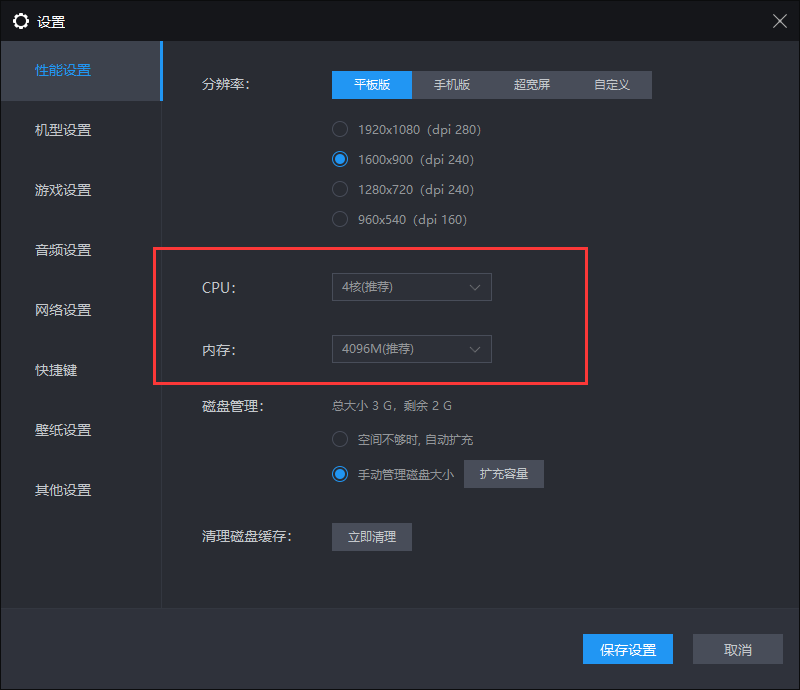Close the settings window with X icon
This screenshot has width=800, height=690.
tap(779, 21)
